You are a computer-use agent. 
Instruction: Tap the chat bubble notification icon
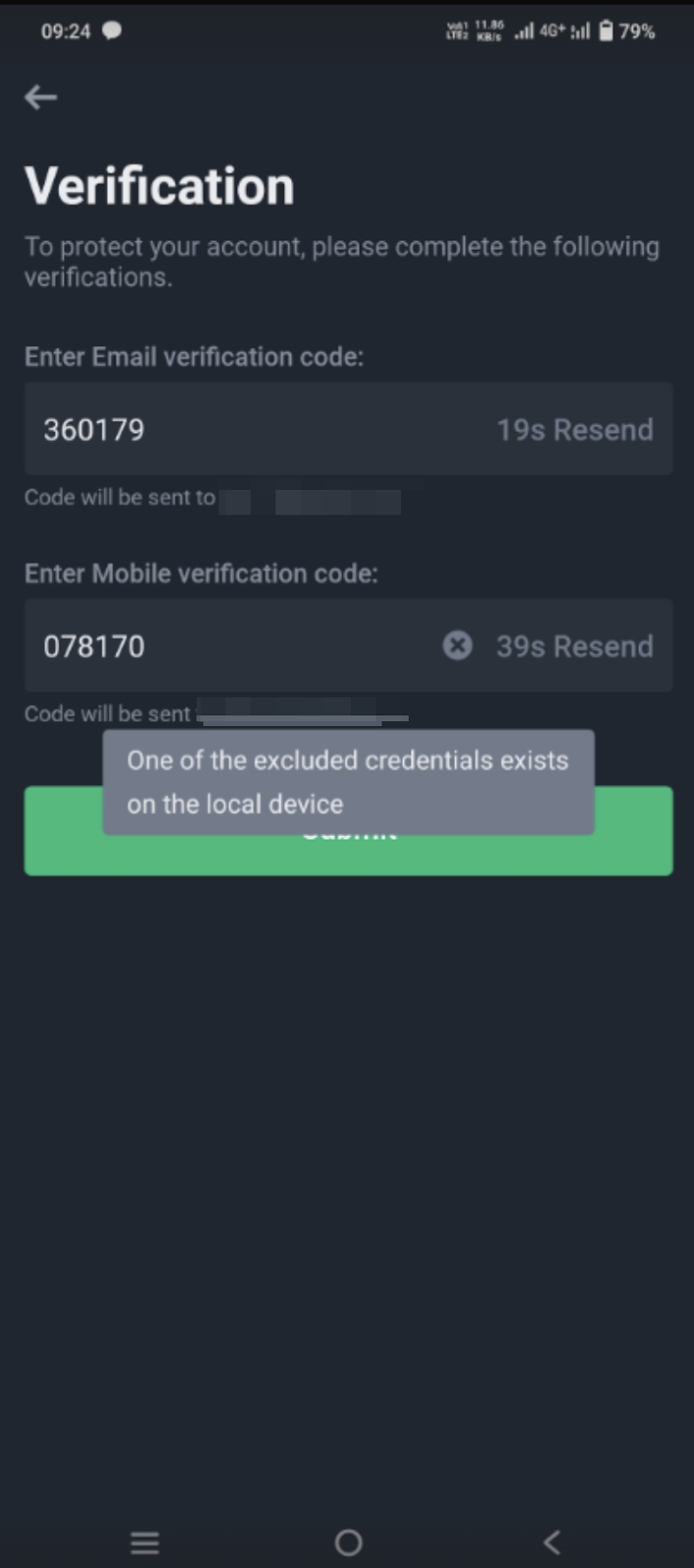[113, 30]
